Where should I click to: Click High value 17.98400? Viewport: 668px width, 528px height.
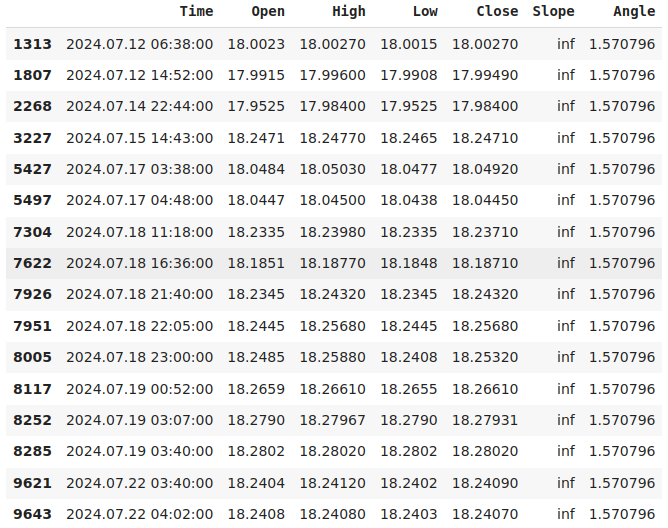(332, 106)
